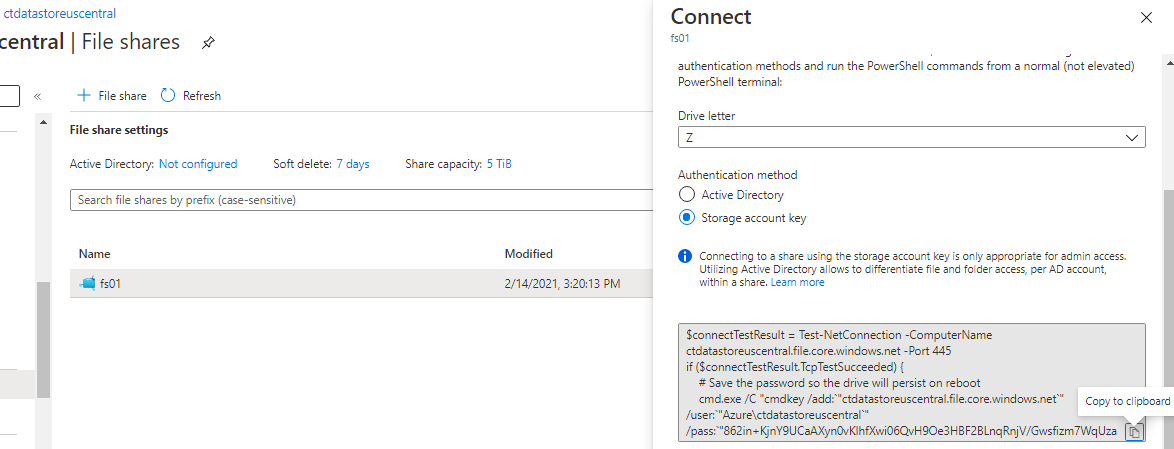
Task: Click the fs01 subtitle under Connect
Action: (x=679, y=37)
